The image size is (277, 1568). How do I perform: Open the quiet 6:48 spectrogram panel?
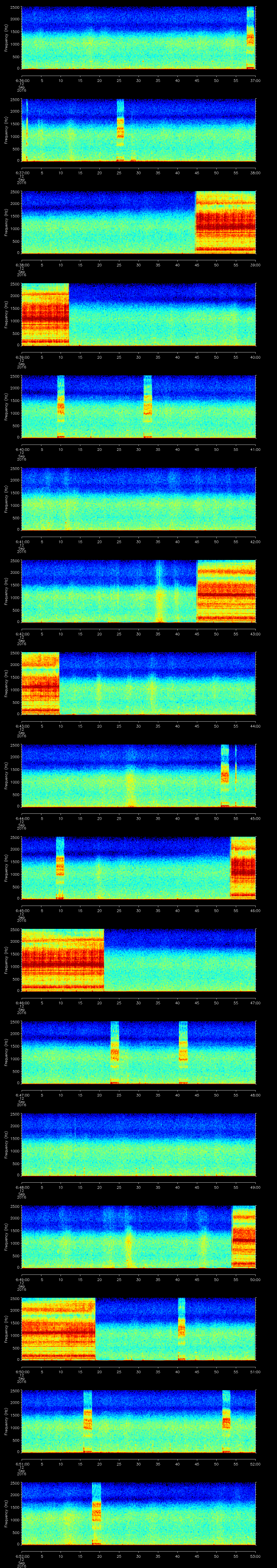pyautogui.click(x=138, y=1144)
